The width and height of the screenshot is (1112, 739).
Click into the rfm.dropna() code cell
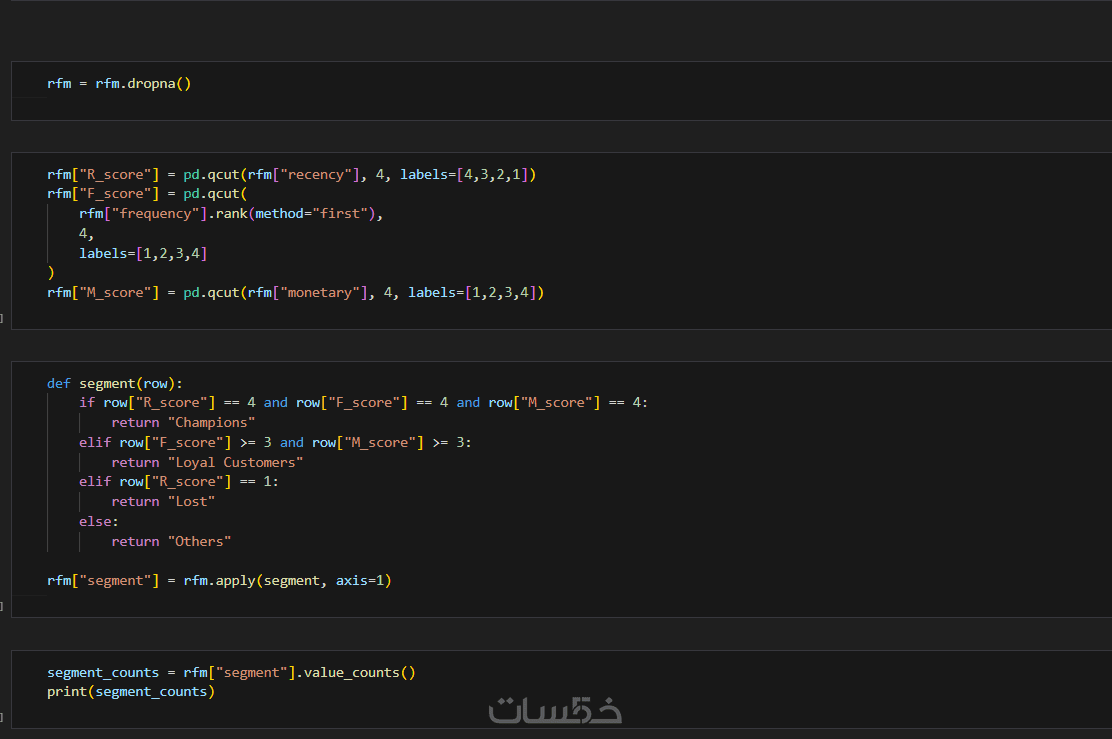pyautogui.click(x=119, y=84)
